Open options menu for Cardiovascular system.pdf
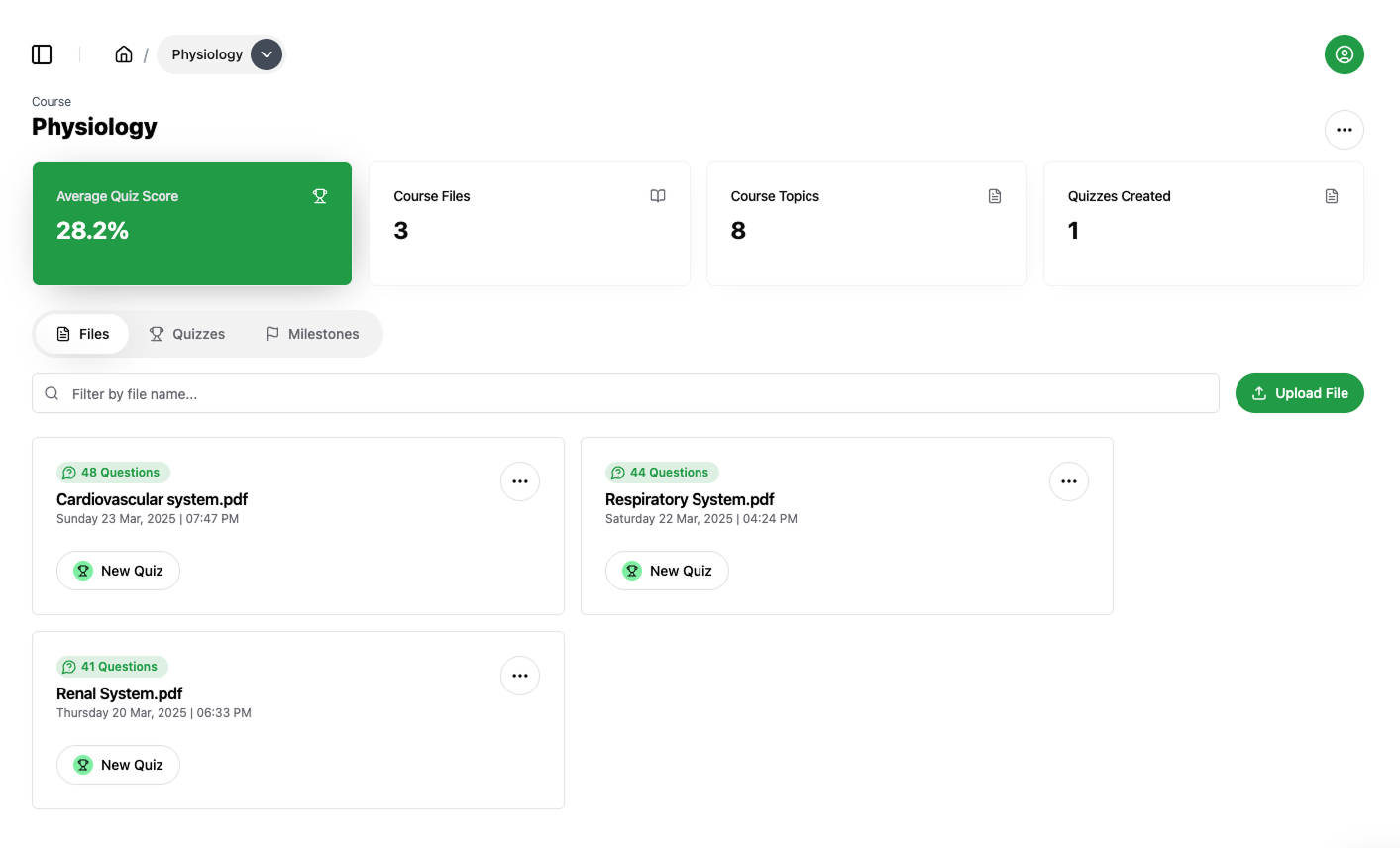Image resolution: width=1400 pixels, height=848 pixels. pos(520,481)
